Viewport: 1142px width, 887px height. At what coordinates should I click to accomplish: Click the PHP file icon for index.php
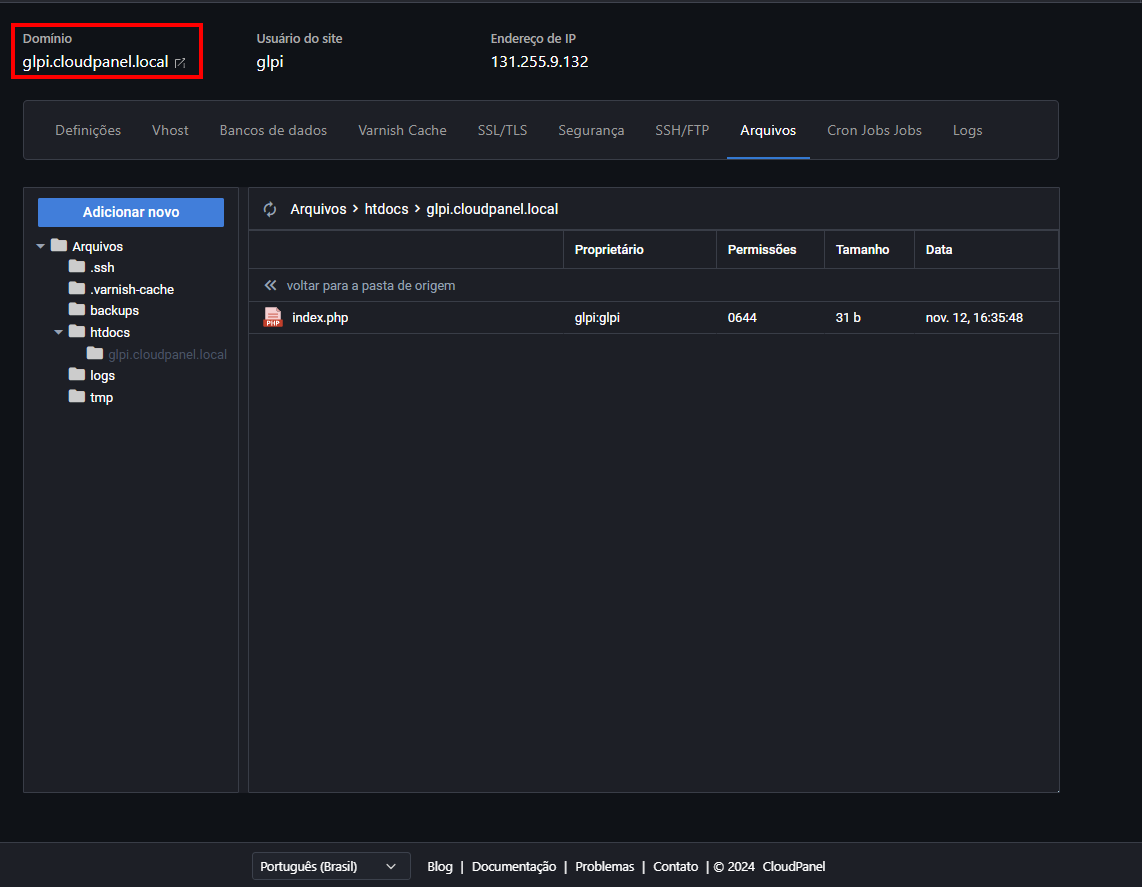click(x=272, y=318)
